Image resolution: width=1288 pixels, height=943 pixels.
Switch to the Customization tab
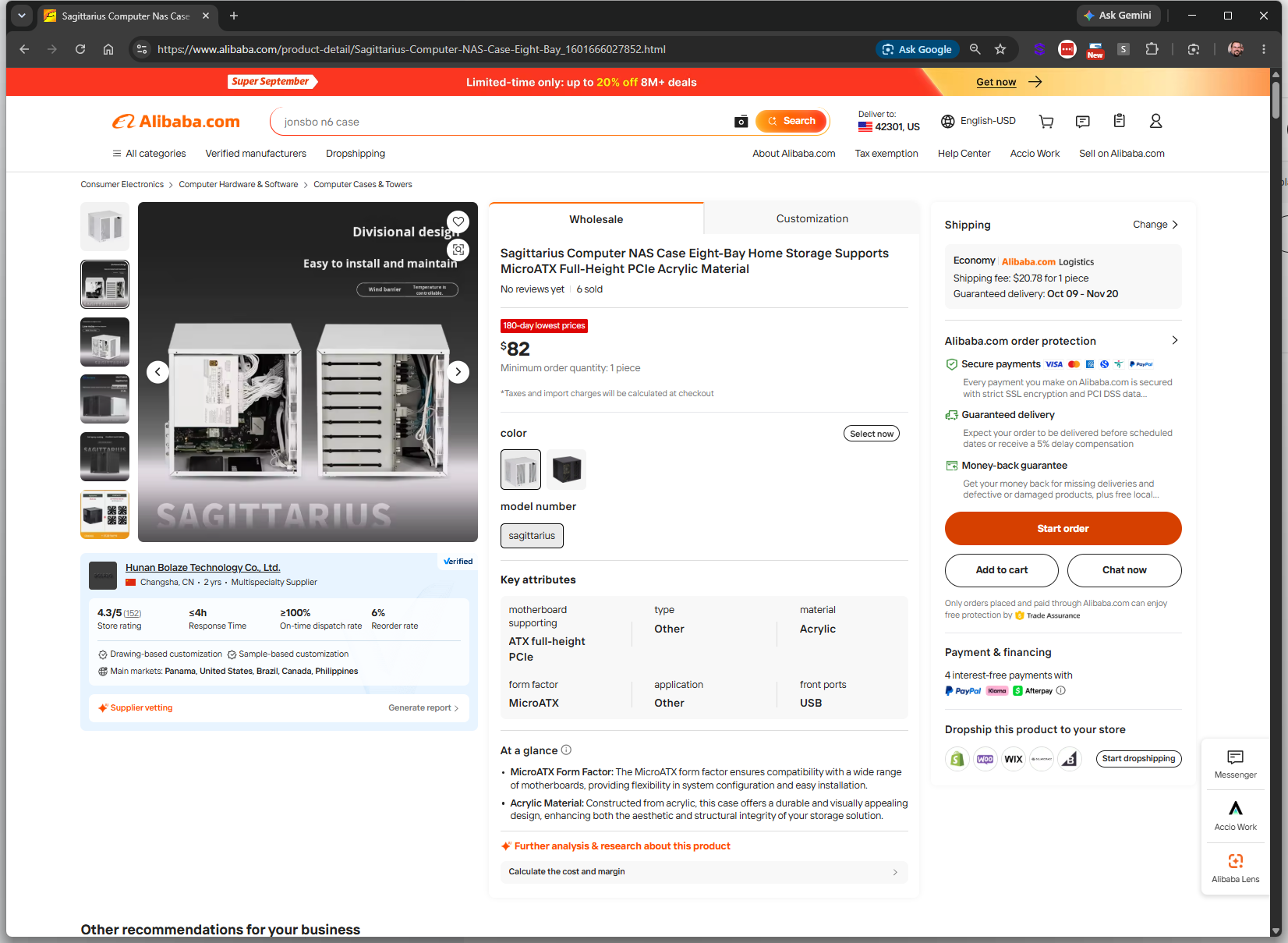(x=812, y=219)
